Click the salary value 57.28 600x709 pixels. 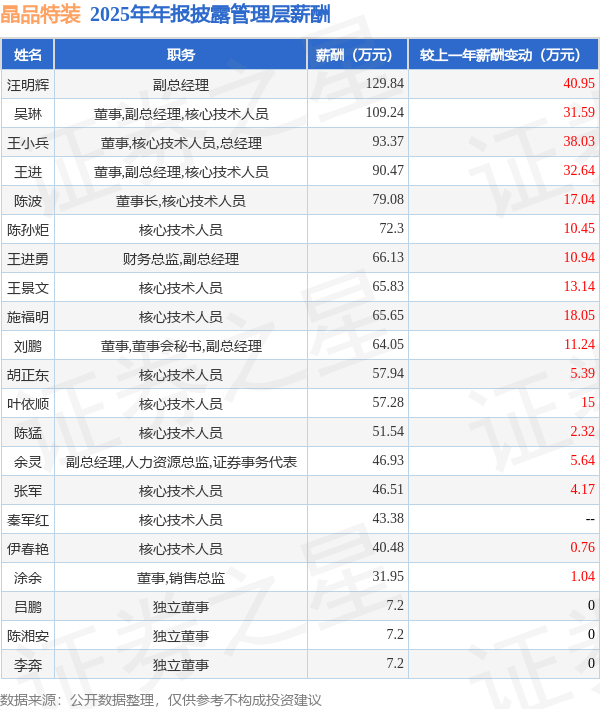tap(387, 402)
